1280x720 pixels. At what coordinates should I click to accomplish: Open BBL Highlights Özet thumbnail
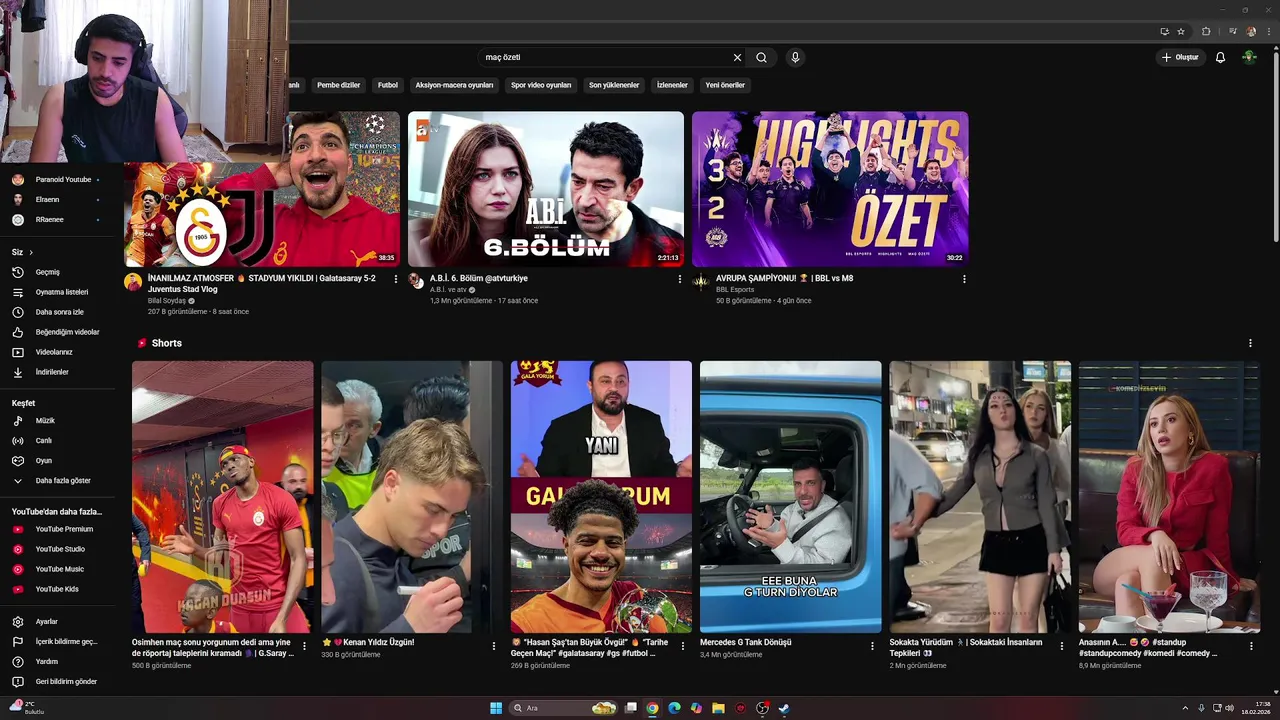tap(830, 189)
